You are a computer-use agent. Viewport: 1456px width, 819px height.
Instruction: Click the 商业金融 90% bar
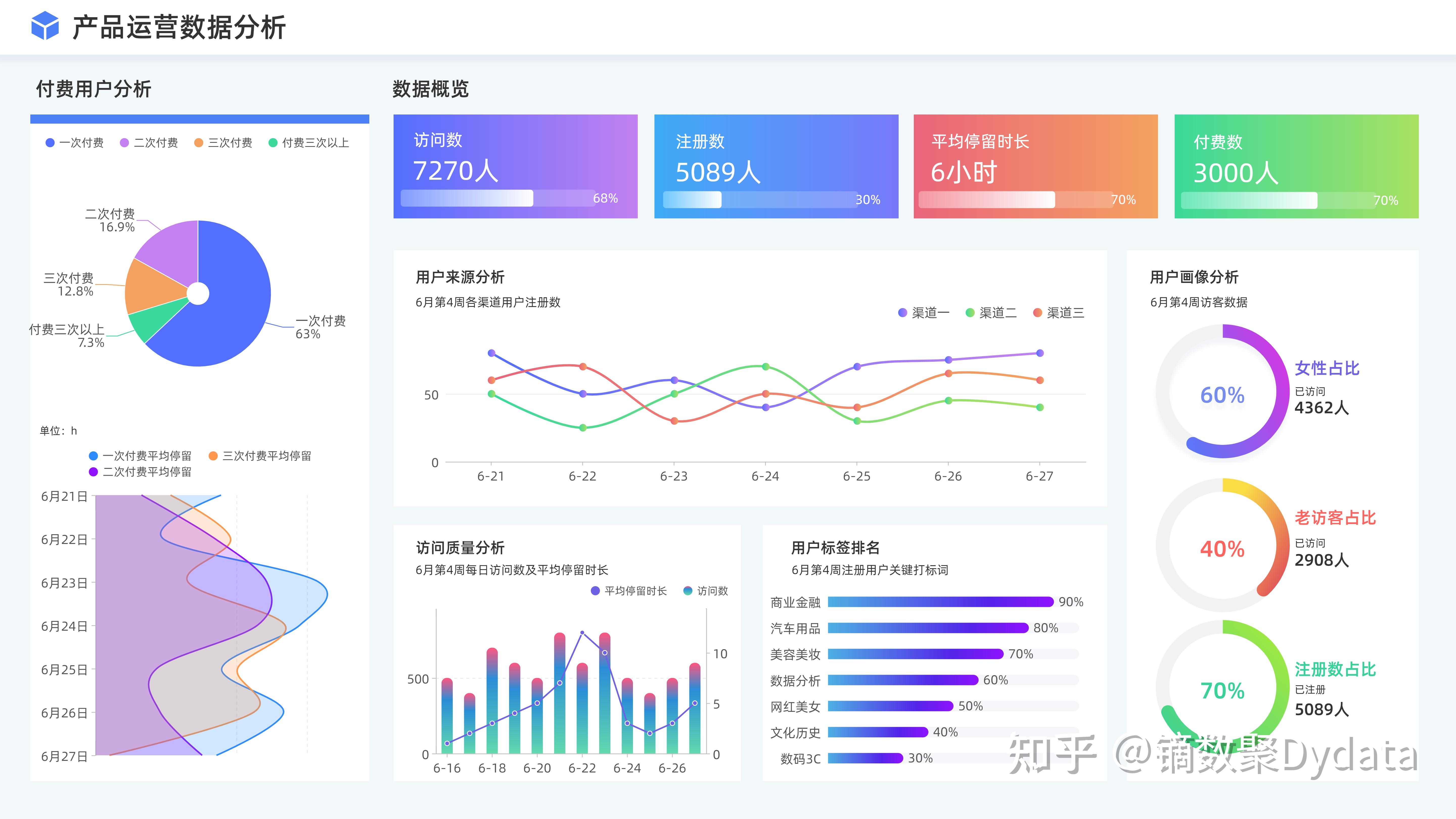[941, 602]
